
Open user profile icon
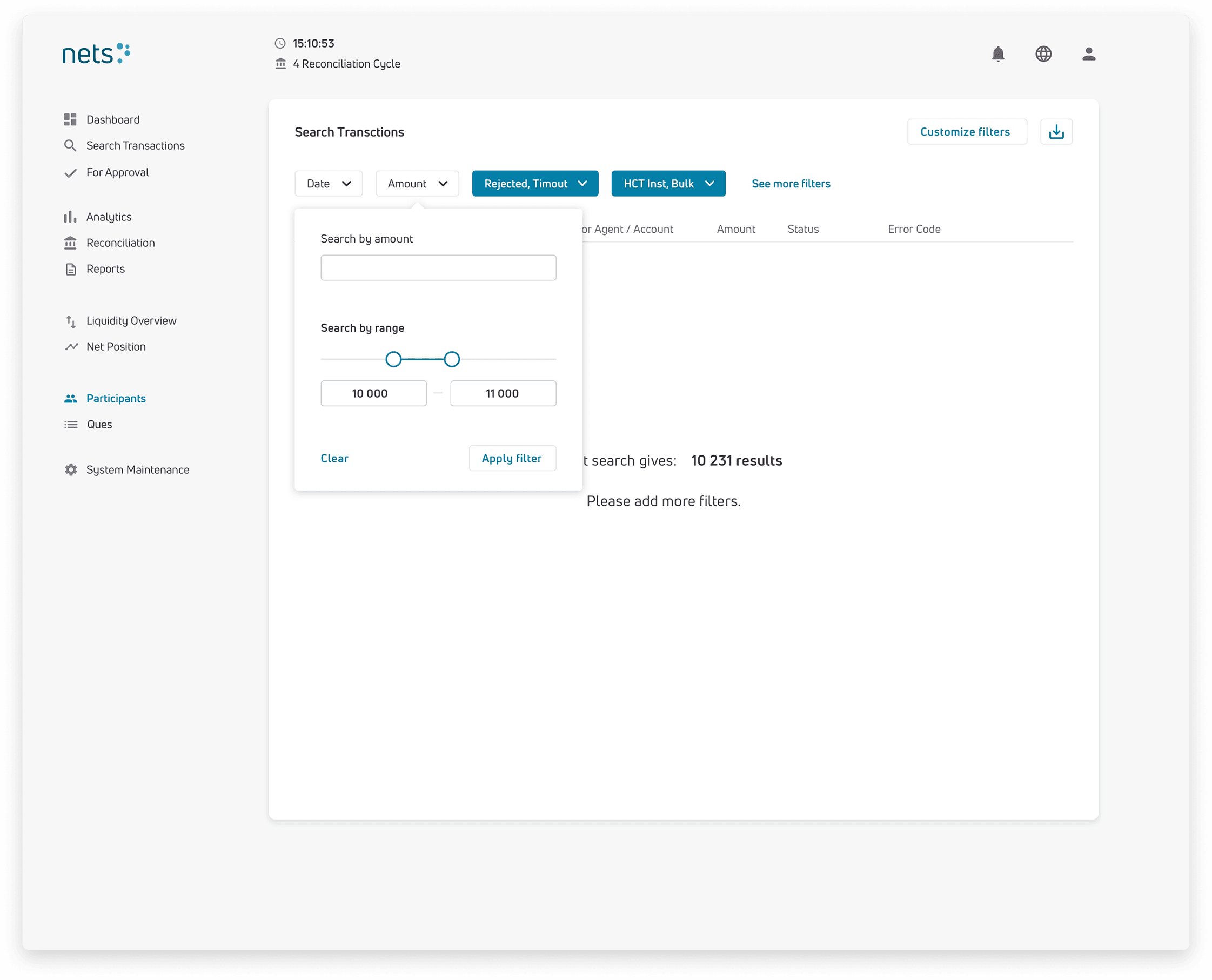click(1088, 53)
